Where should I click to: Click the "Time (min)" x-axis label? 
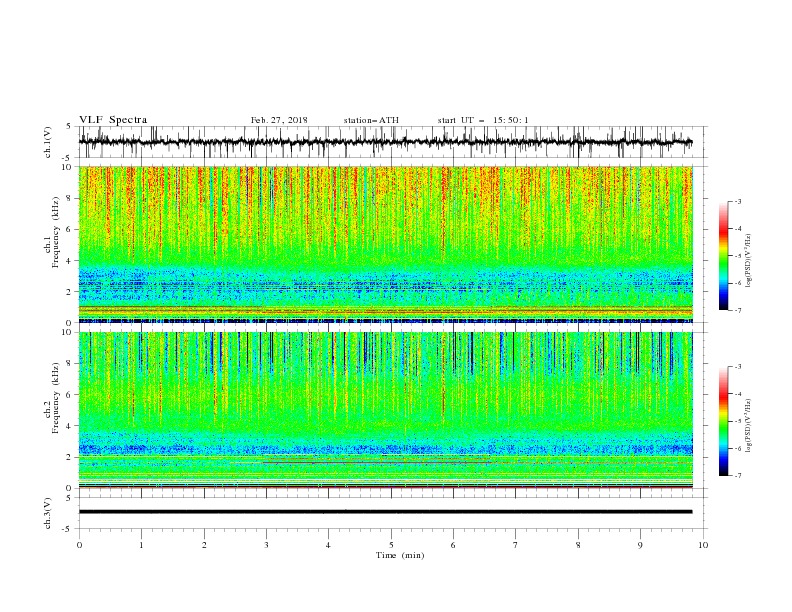(x=400, y=555)
